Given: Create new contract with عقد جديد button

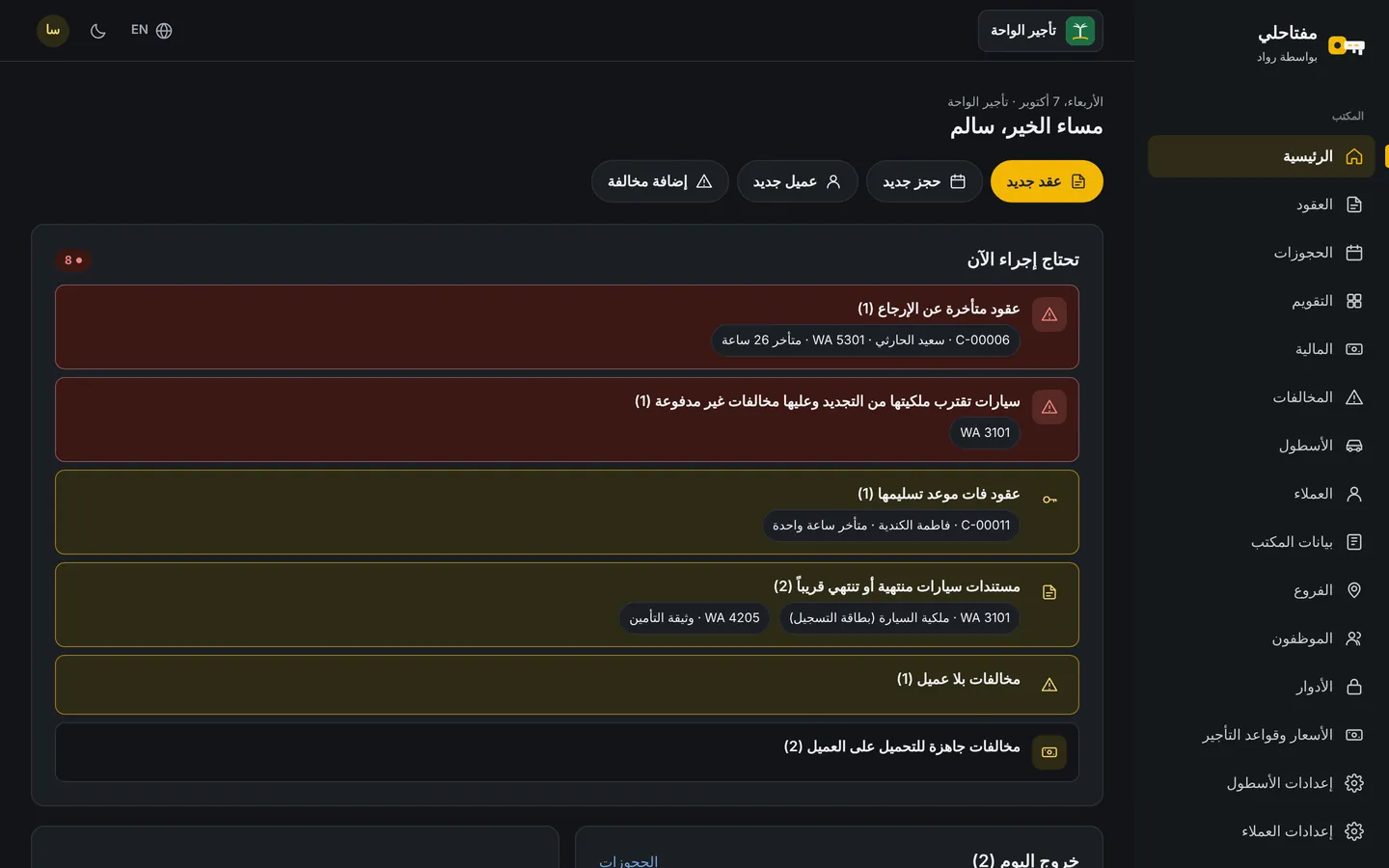Looking at the screenshot, I should coord(1047,181).
